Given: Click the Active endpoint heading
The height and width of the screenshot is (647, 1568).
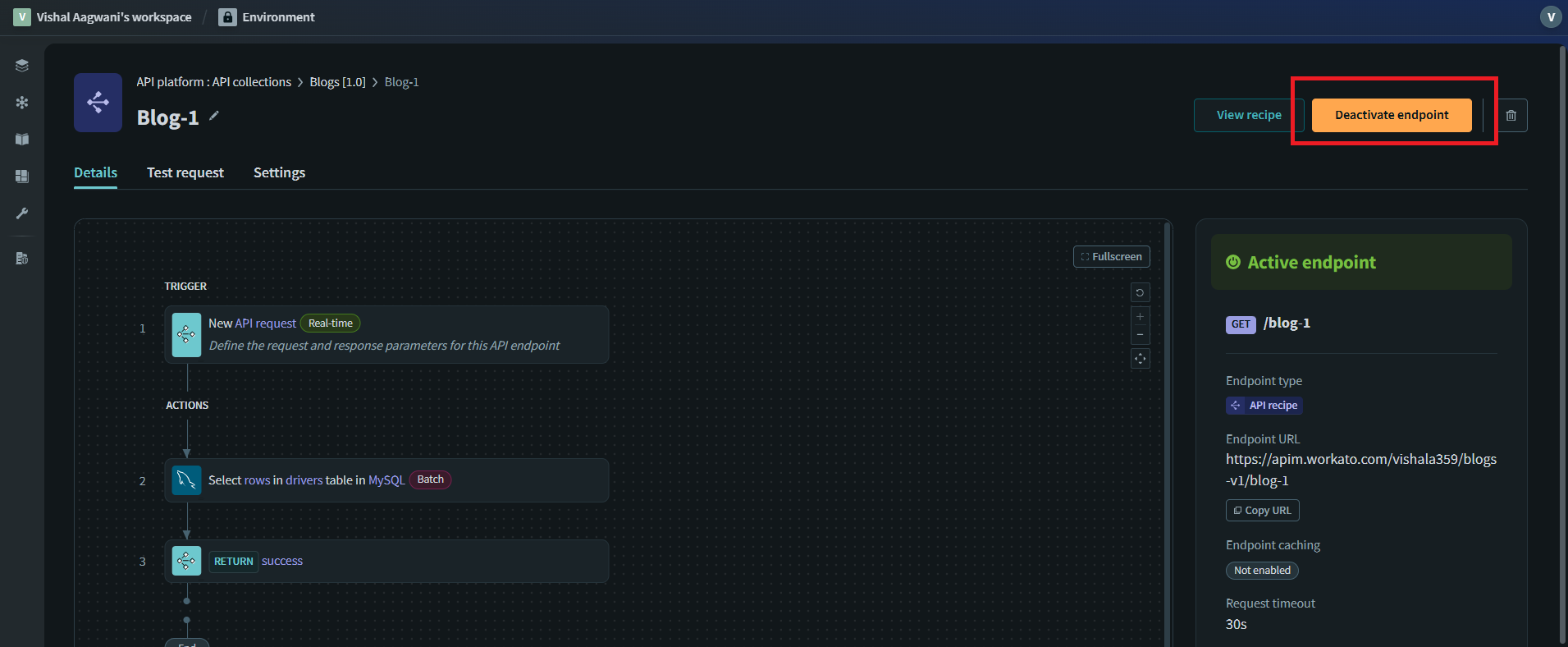Looking at the screenshot, I should (x=1311, y=262).
